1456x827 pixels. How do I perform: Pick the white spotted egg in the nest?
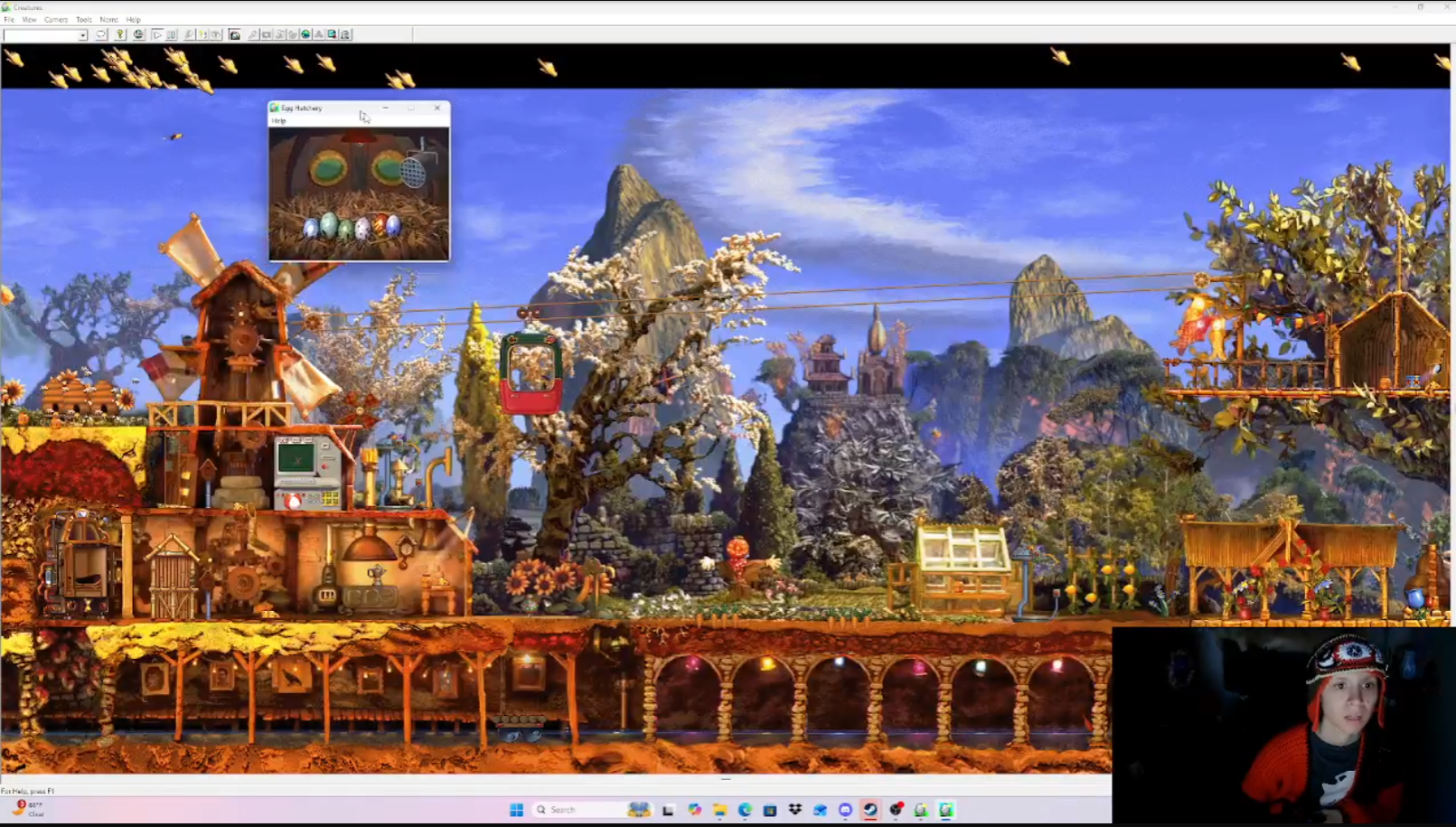(363, 228)
